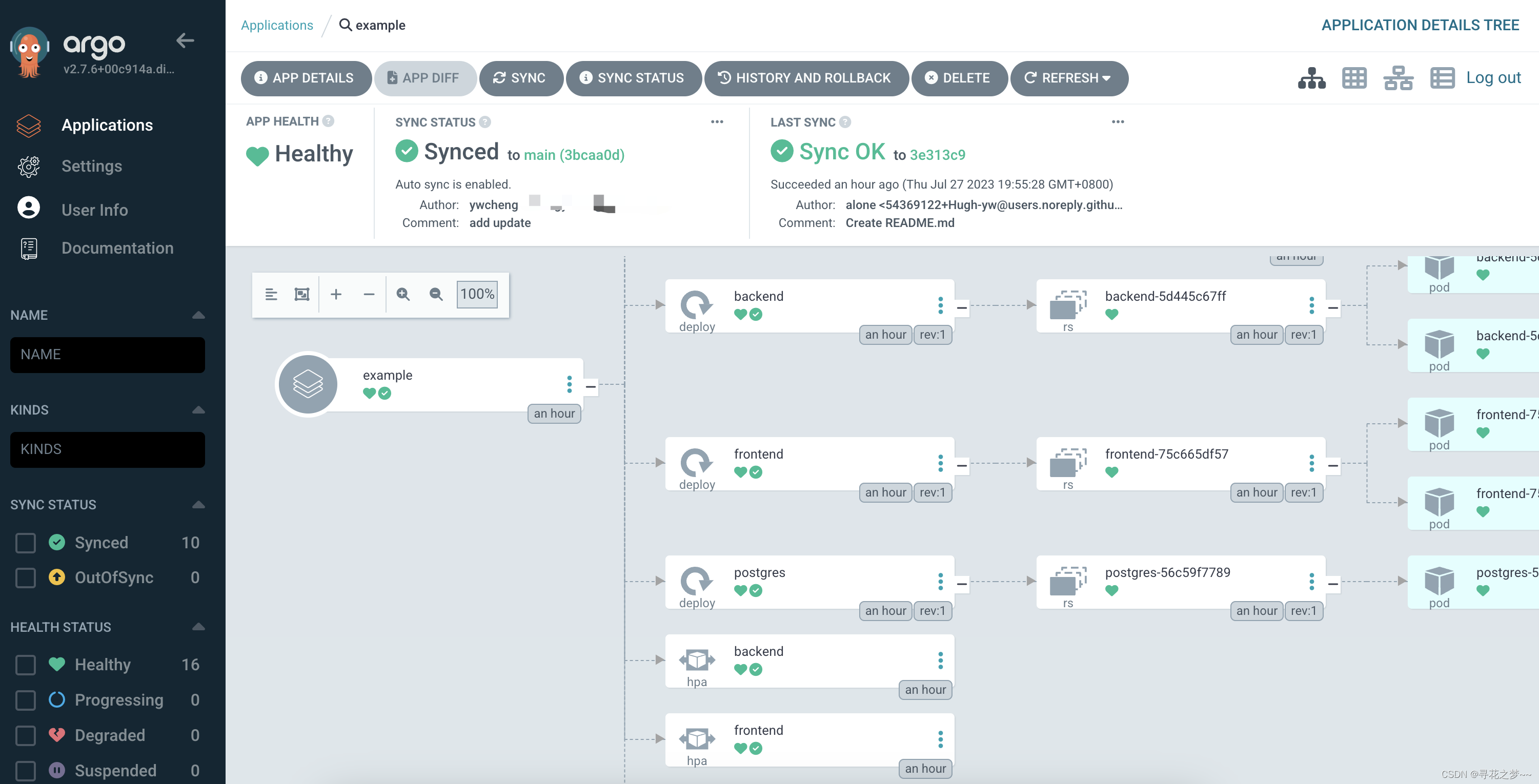This screenshot has height=784, width=1539.
Task: Select the postgres pod node
Action: (x=1473, y=582)
